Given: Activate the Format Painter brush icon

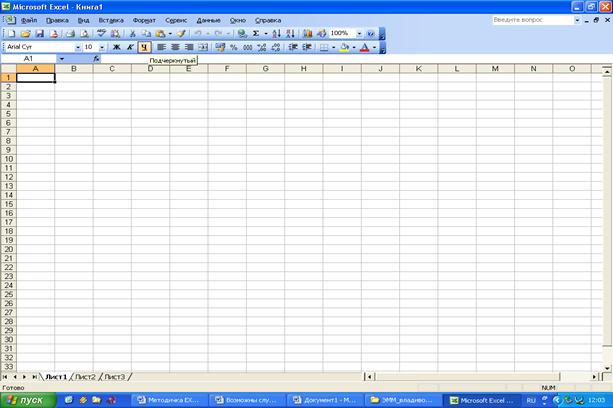Looking at the screenshot, I should click(181, 34).
